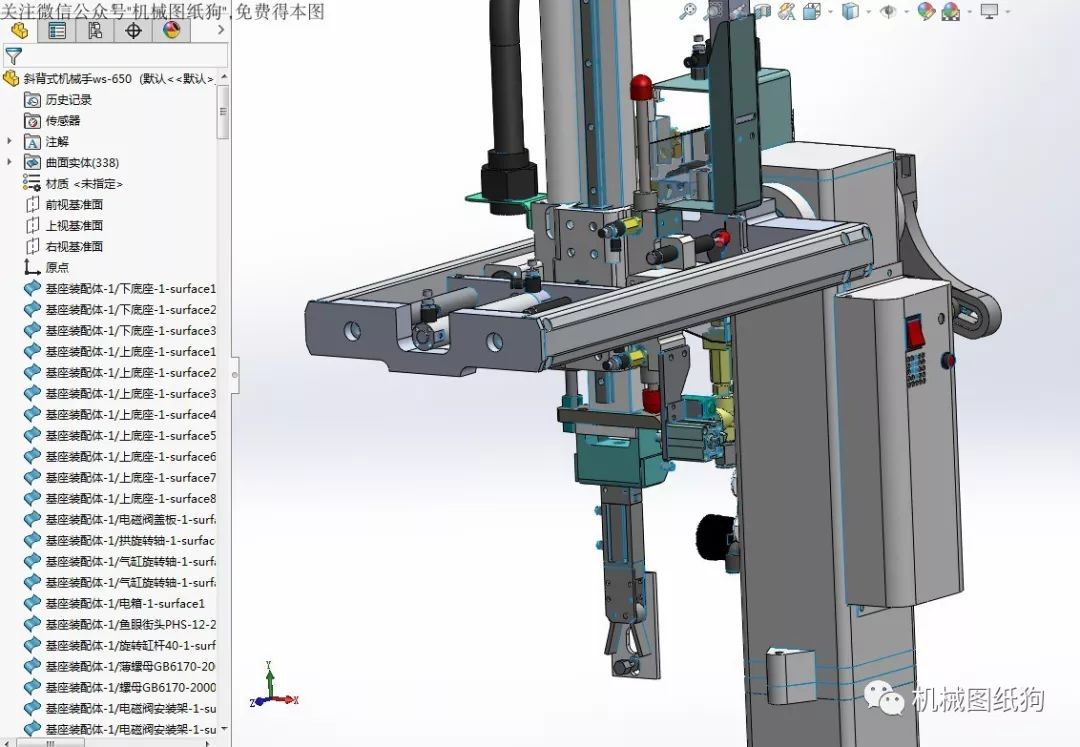Select 电磁阀盖板-1 surface item
Viewport: 1080px width, 747px height.
[120, 520]
